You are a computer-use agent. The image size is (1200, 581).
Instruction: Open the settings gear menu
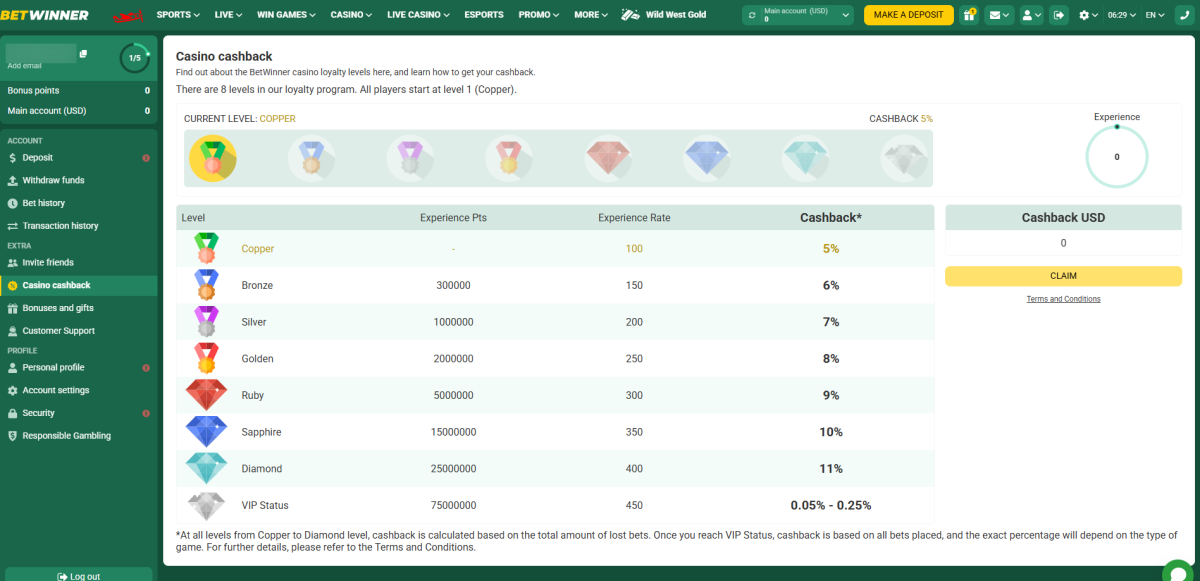pyautogui.click(x=1088, y=15)
